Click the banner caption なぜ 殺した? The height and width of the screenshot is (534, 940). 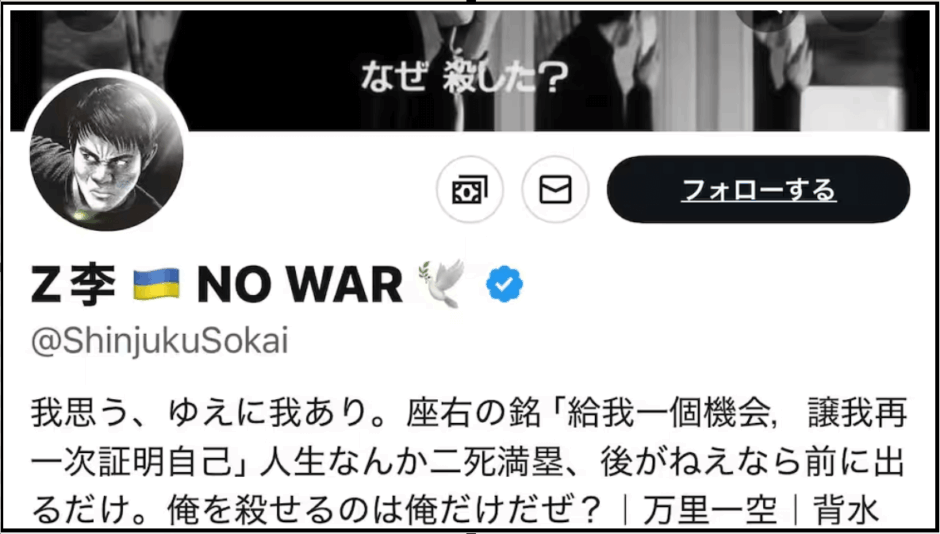(x=463, y=79)
